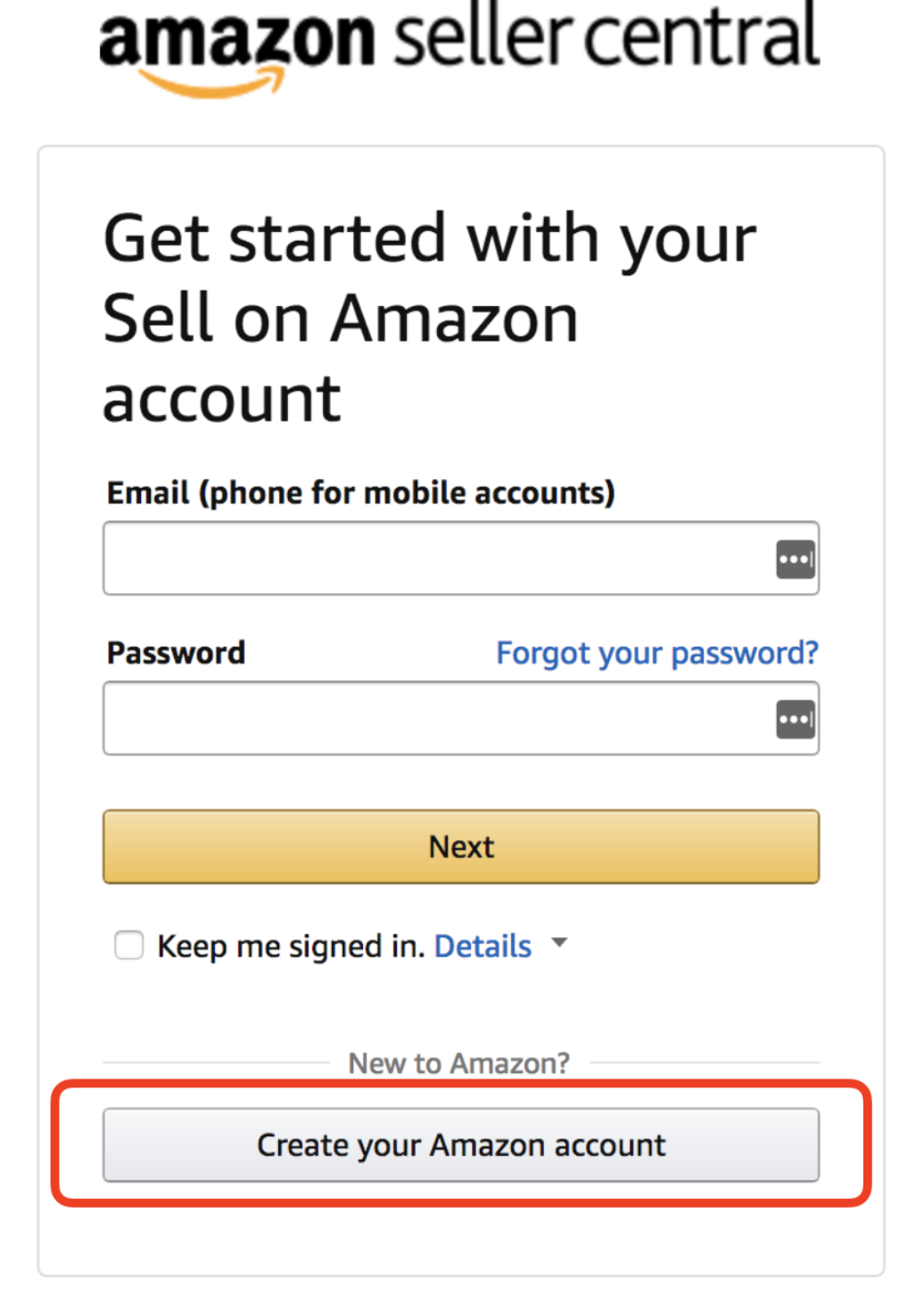Focus the Email or phone input field
Image resolution: width=924 pixels, height=1297 pixels.
tap(461, 558)
